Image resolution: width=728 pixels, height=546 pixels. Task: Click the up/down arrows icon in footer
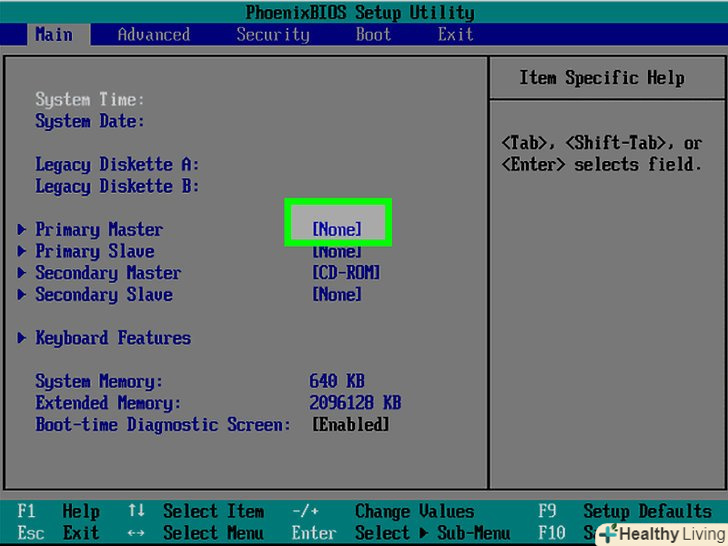[136, 511]
